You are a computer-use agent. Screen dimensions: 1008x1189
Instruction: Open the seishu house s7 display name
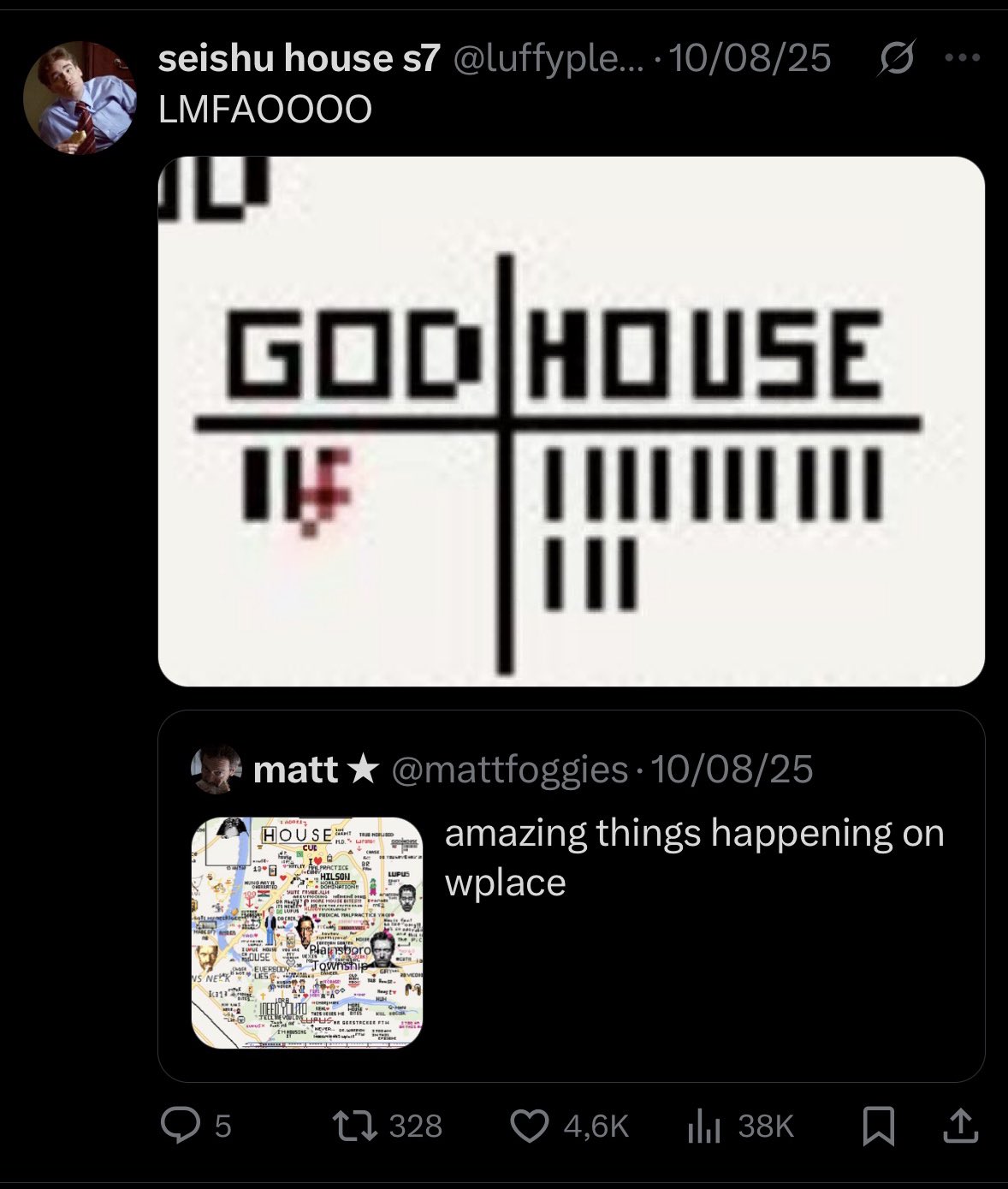(x=299, y=58)
